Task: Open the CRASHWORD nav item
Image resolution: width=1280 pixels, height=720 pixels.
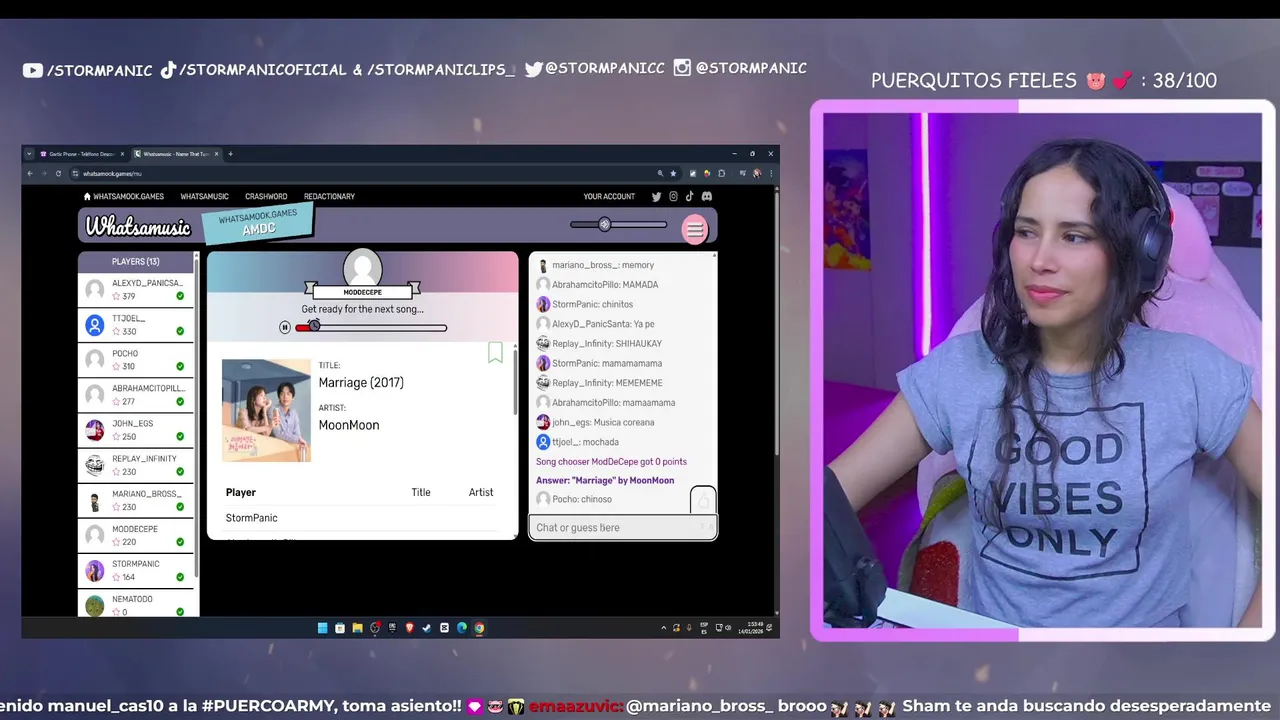Action: (266, 196)
